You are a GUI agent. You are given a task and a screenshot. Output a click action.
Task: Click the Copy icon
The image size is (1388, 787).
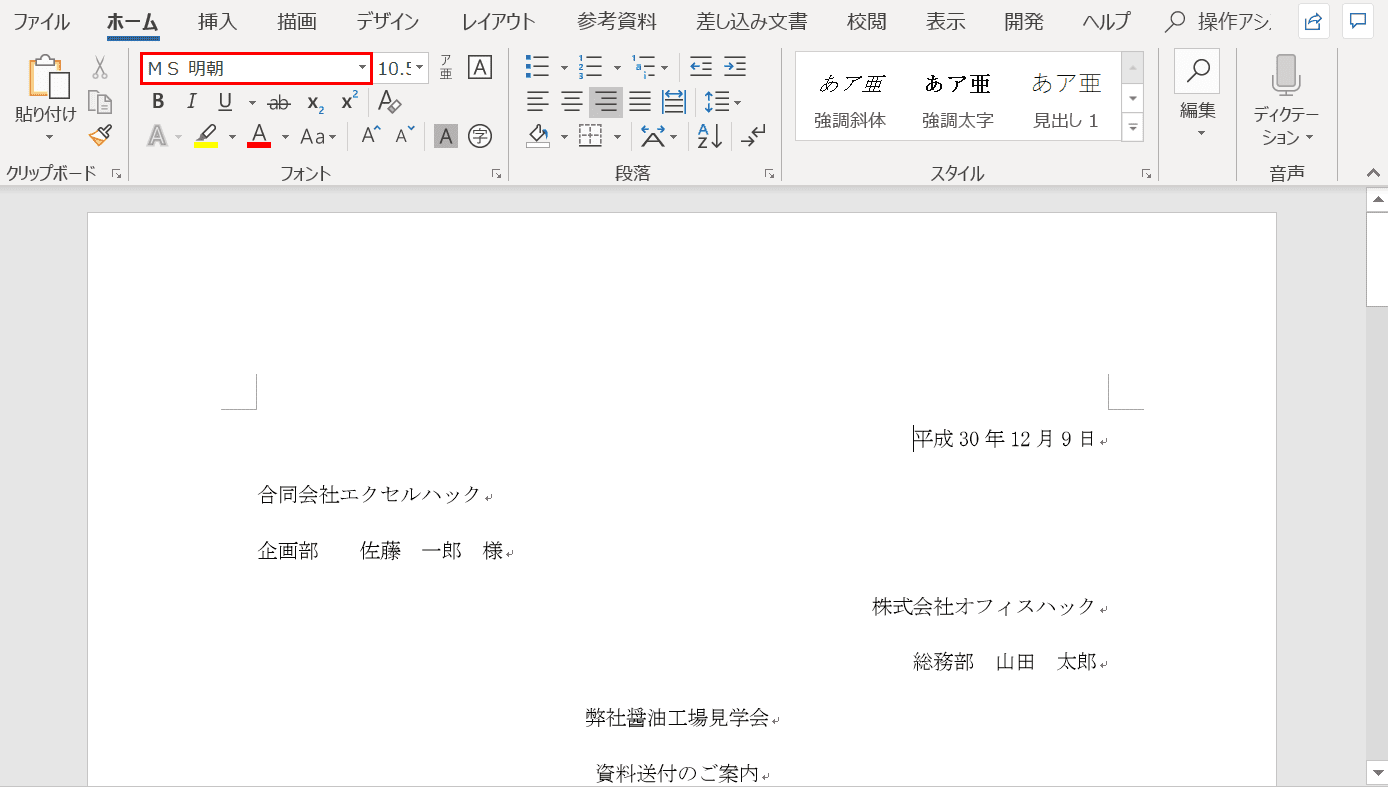point(100,102)
